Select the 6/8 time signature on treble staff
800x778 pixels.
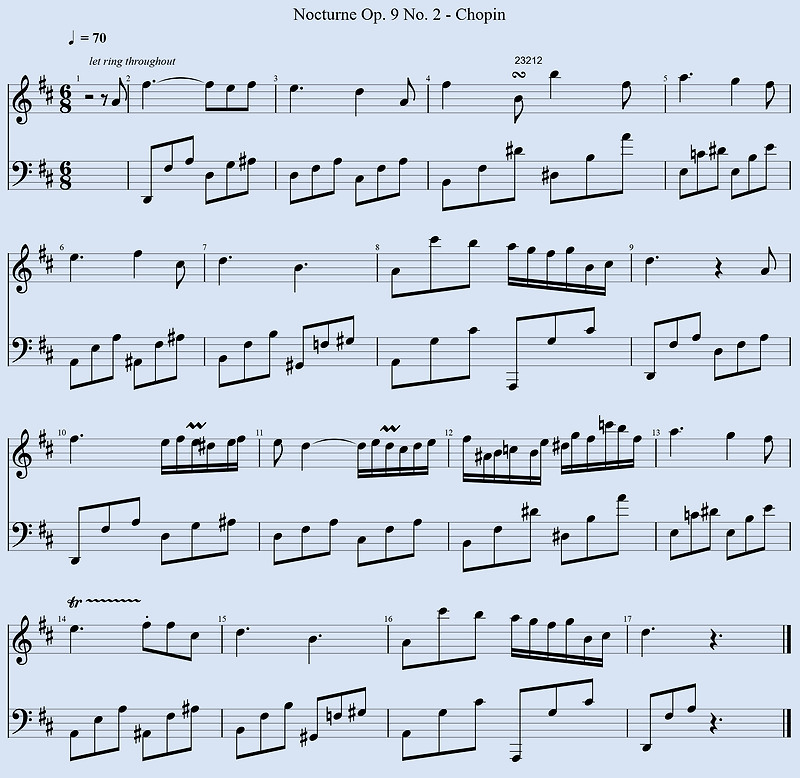coord(65,100)
